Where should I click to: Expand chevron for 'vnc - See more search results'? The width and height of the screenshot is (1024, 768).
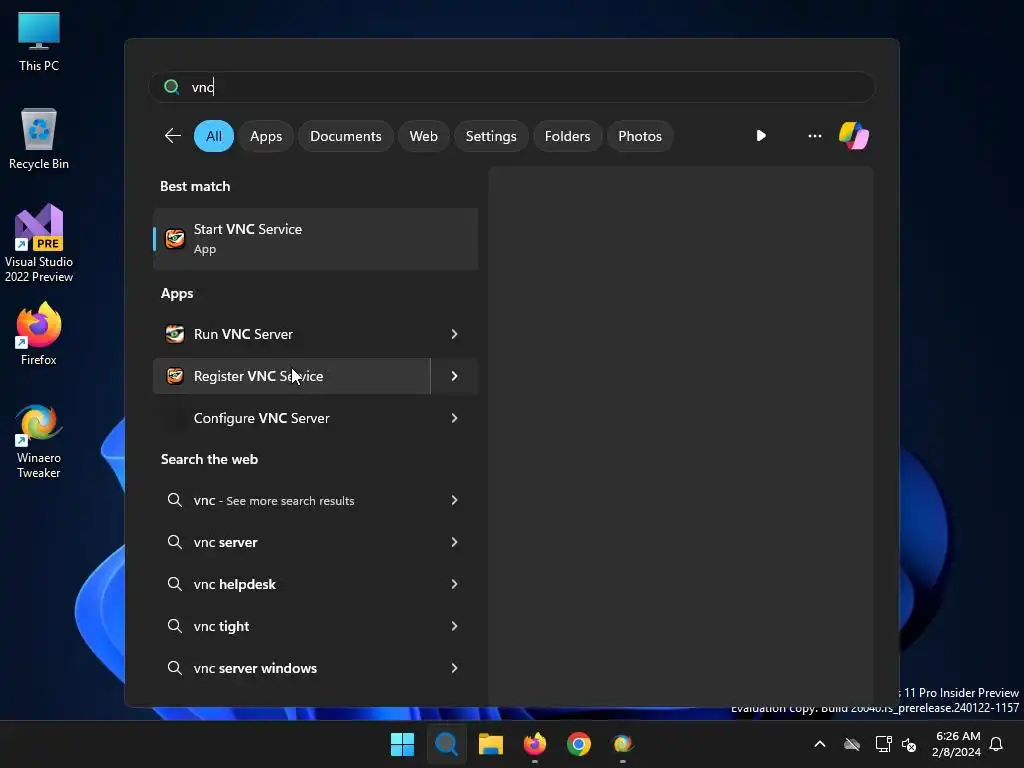pyautogui.click(x=455, y=500)
